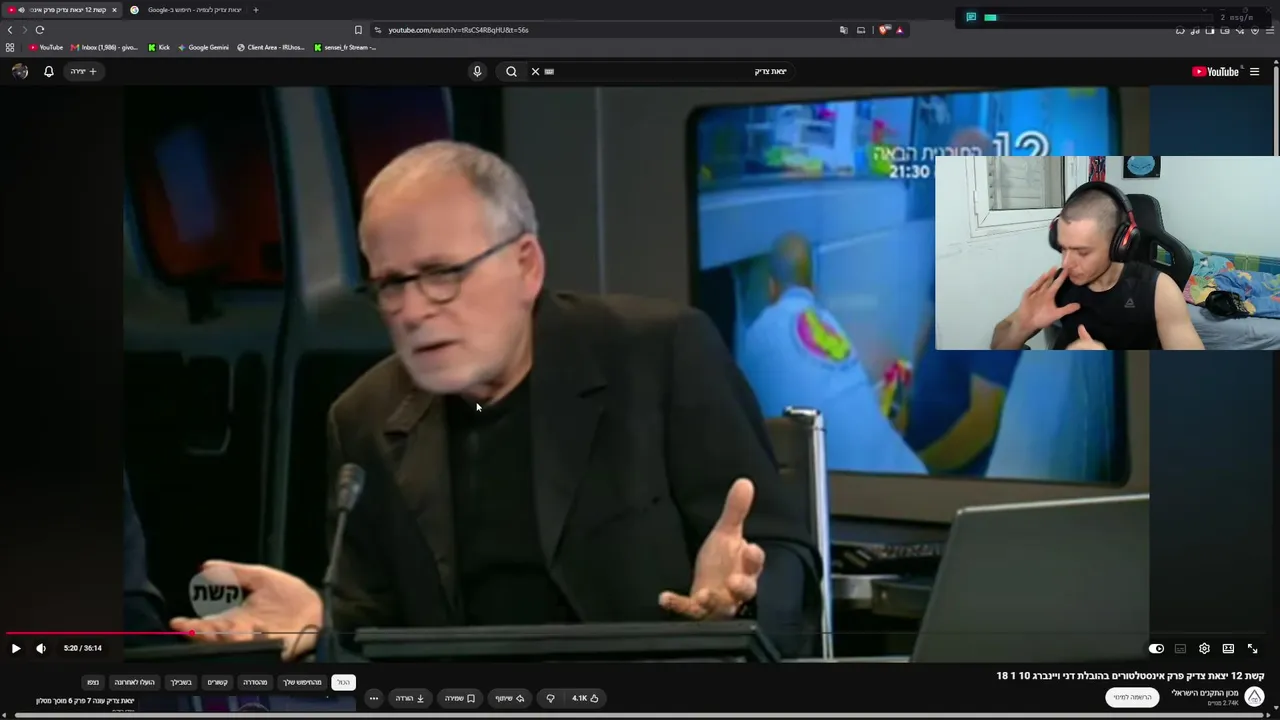Select the 'מהסדרה' filter chip
This screenshot has height=720, width=1280.
click(x=255, y=682)
